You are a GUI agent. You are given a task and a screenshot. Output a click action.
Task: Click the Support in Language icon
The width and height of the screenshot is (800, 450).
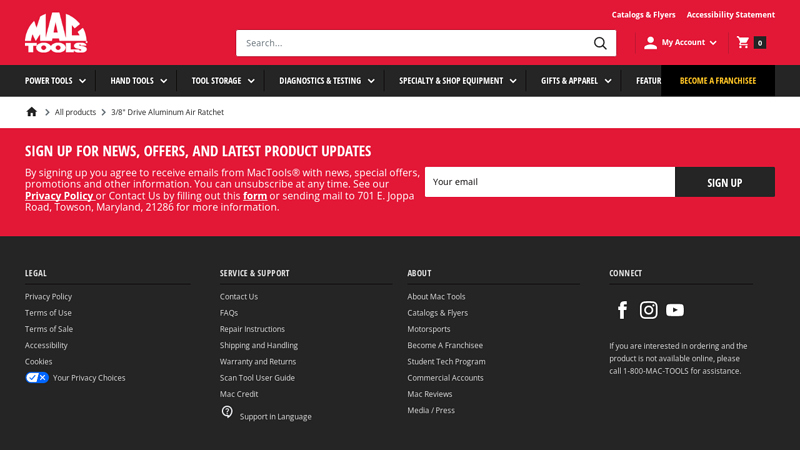coord(227,412)
